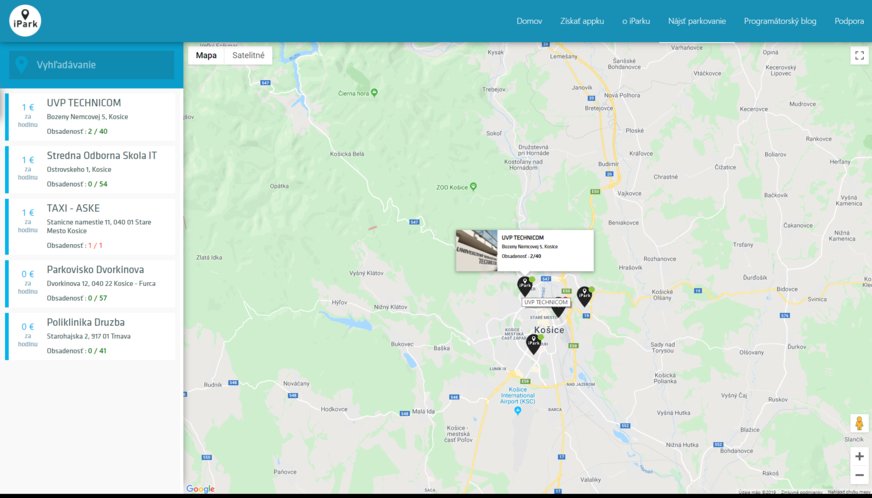Zoom in the map with plus button
Screen dimensions: 872x498
859,456
